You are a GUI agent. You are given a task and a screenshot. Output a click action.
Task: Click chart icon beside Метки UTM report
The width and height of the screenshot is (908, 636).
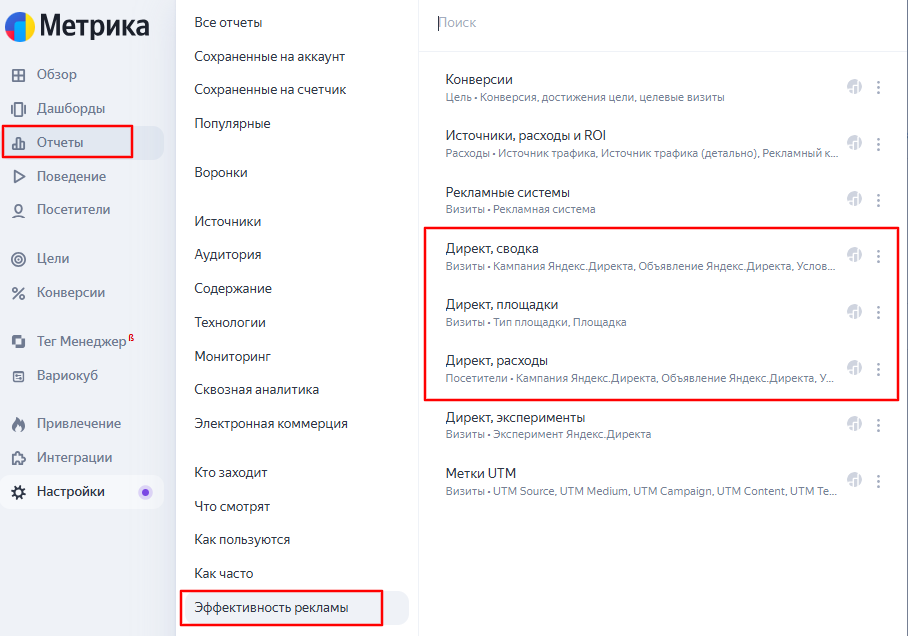[854, 480]
